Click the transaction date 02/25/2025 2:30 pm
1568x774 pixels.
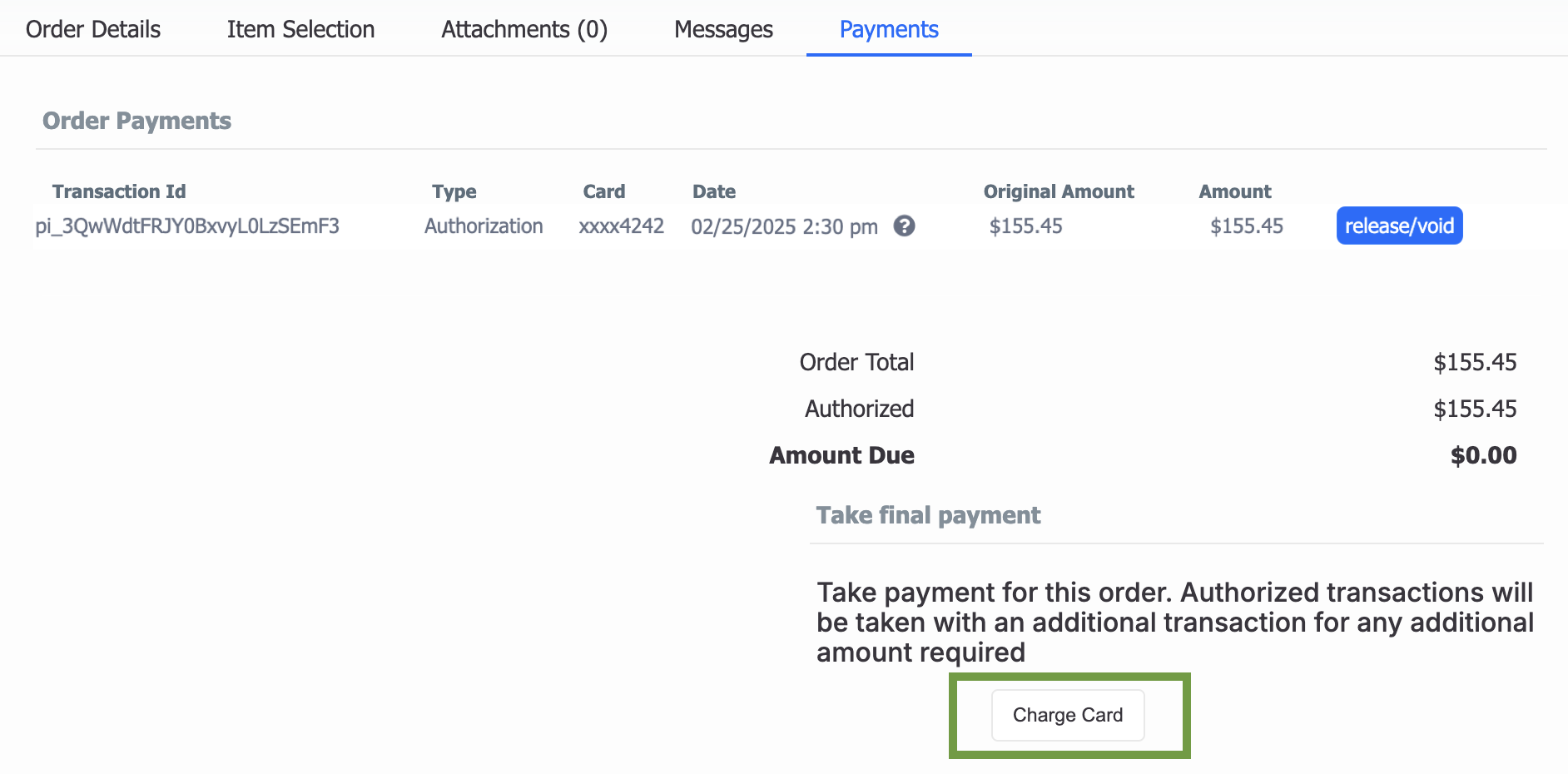[784, 226]
